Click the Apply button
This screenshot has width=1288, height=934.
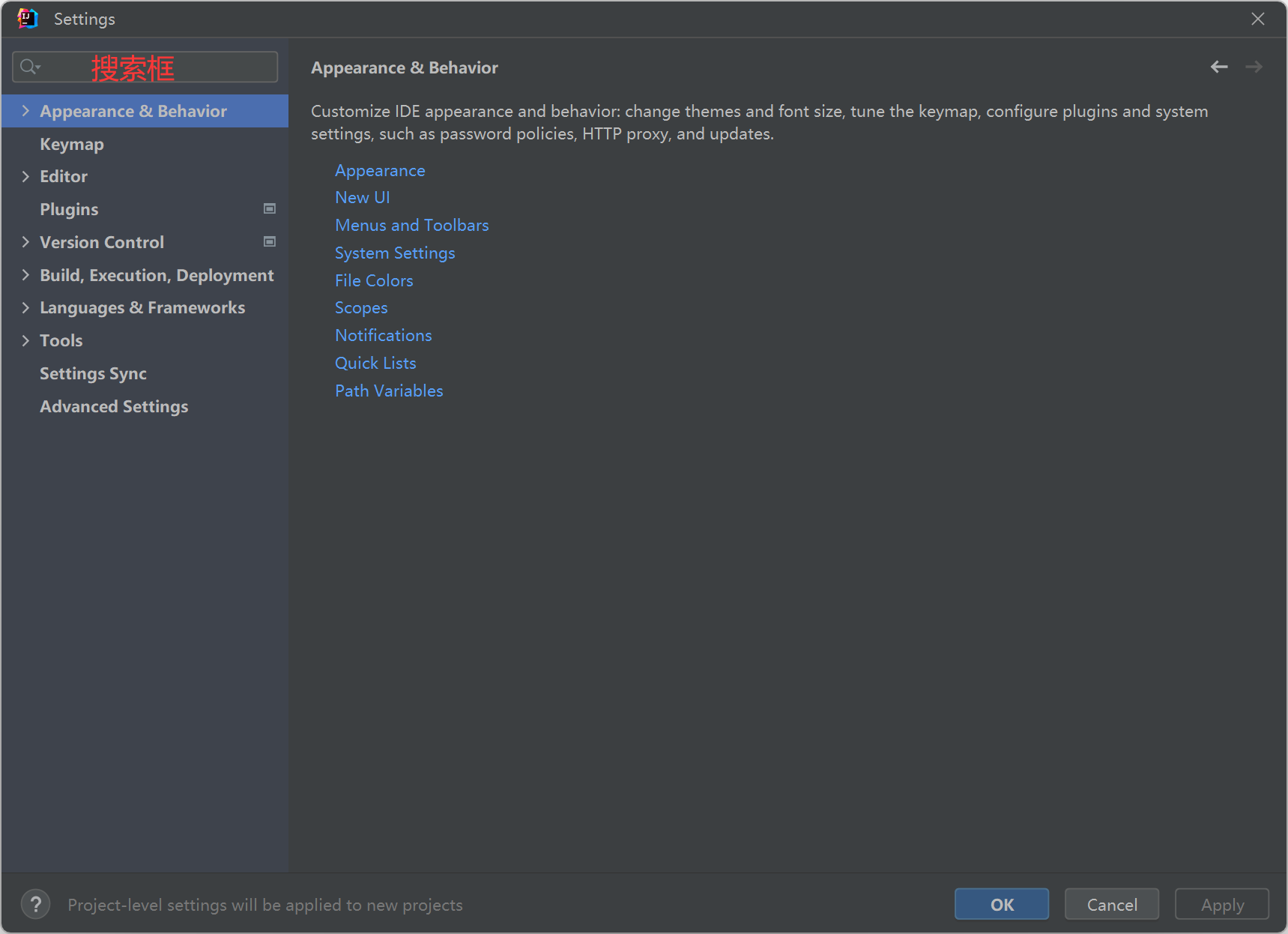(x=1222, y=904)
